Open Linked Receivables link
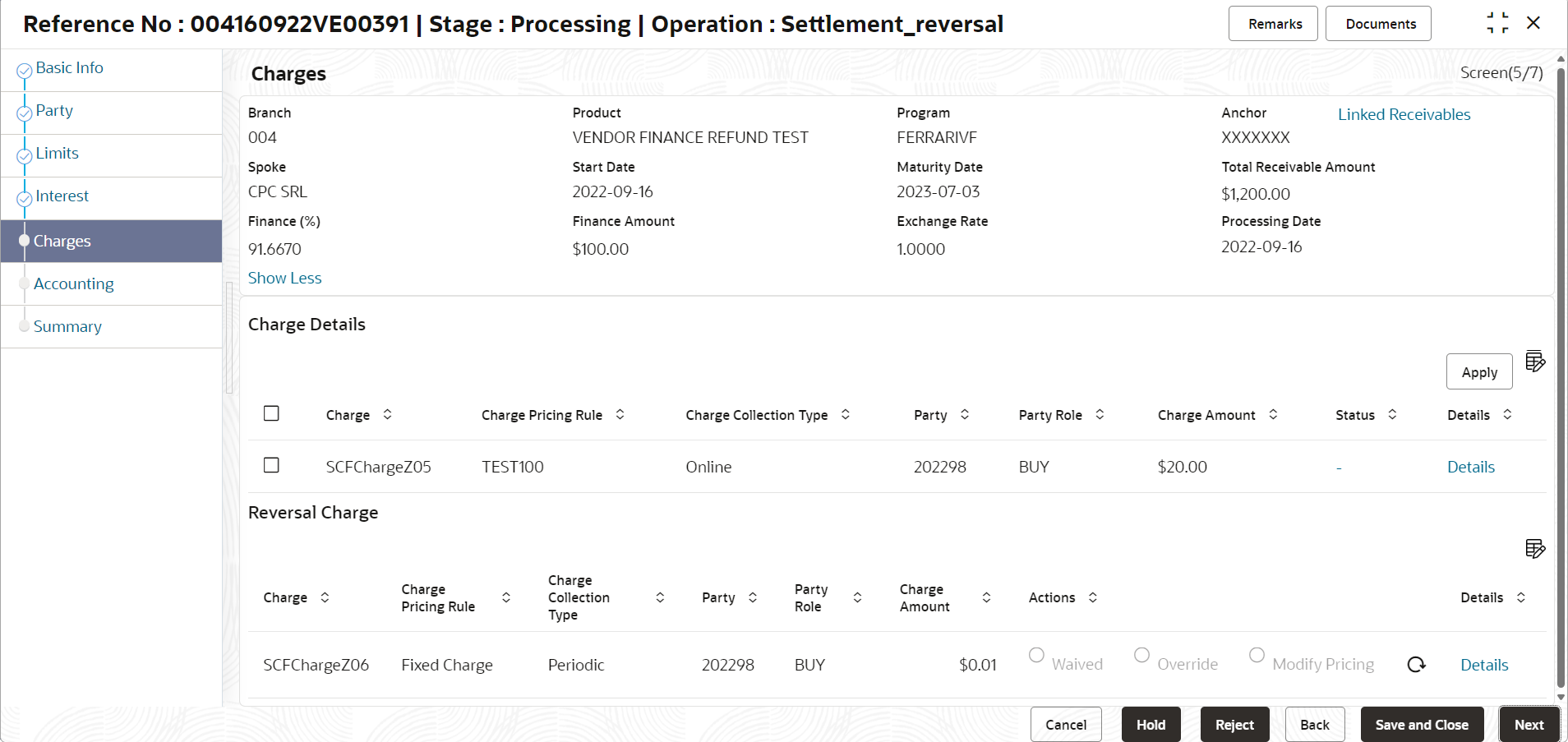 pyautogui.click(x=1404, y=115)
